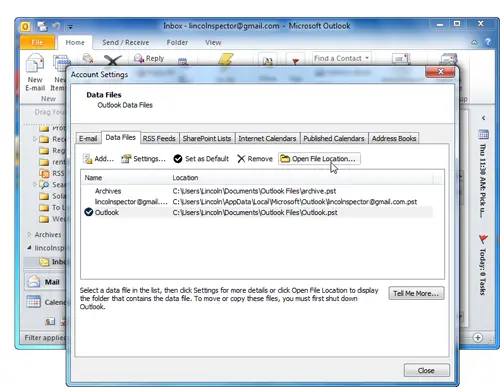500x387 pixels.
Task: Click the Outlook Help question mark icon
Action: click(x=488, y=42)
